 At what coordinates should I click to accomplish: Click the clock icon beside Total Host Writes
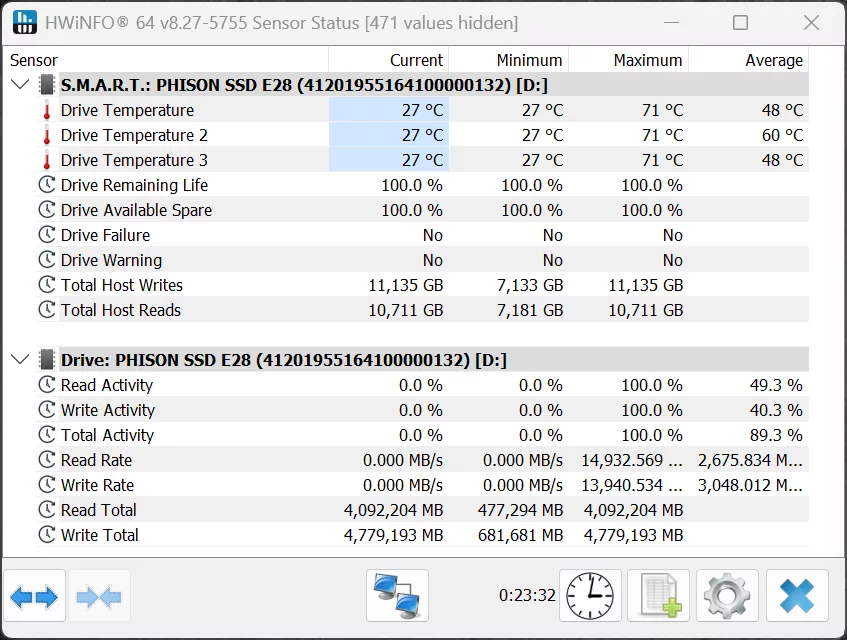(47, 285)
